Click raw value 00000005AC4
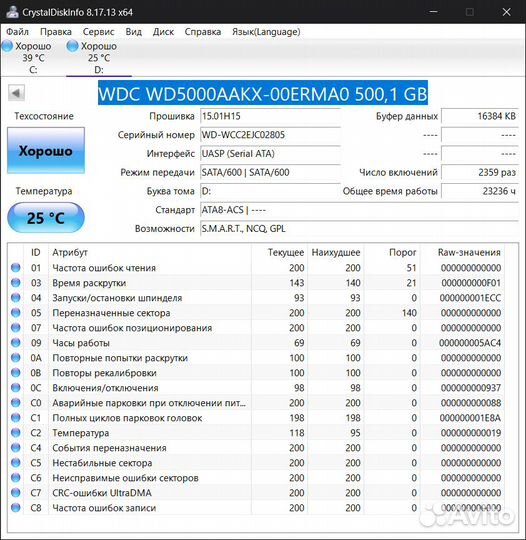The image size is (526, 540). [x=470, y=343]
